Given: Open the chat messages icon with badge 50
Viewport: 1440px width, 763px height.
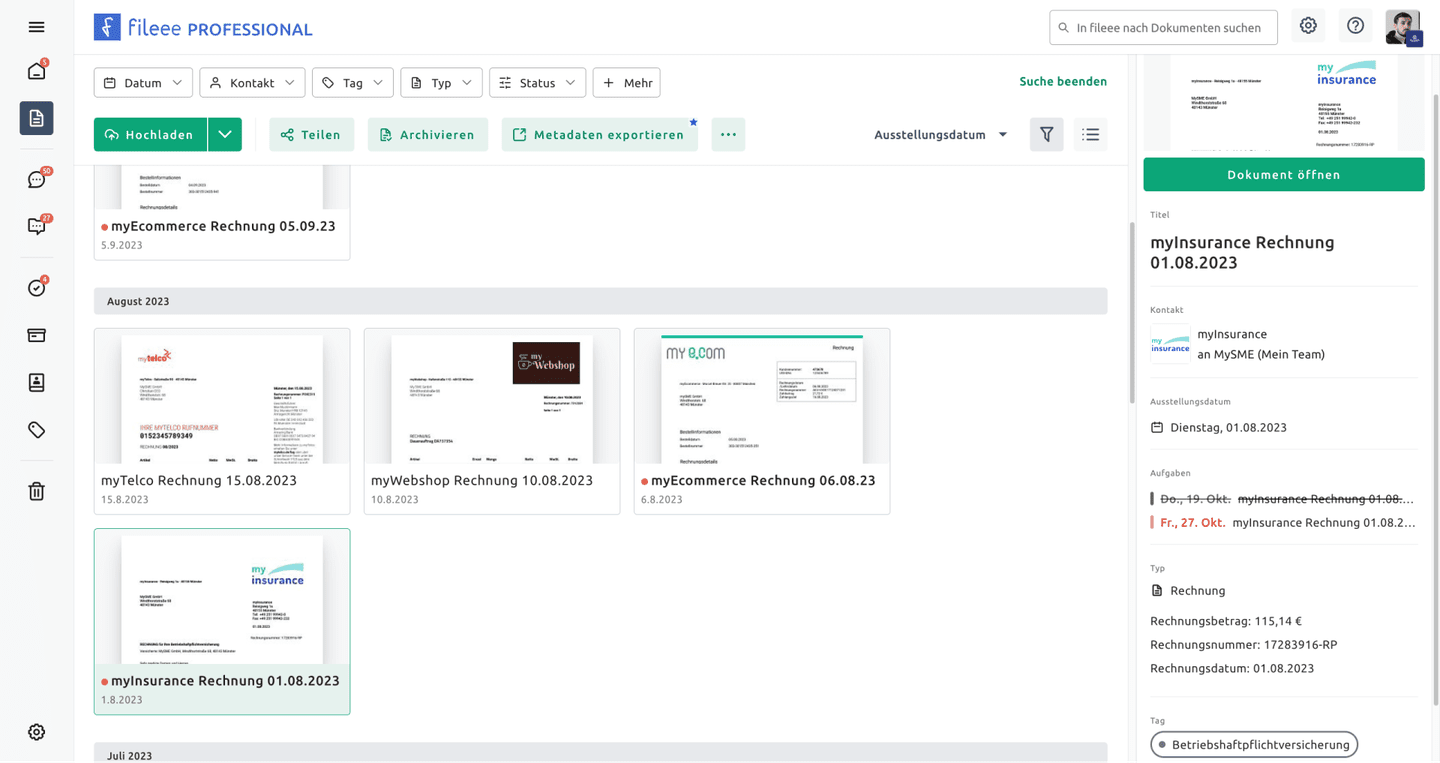Looking at the screenshot, I should pyautogui.click(x=37, y=180).
